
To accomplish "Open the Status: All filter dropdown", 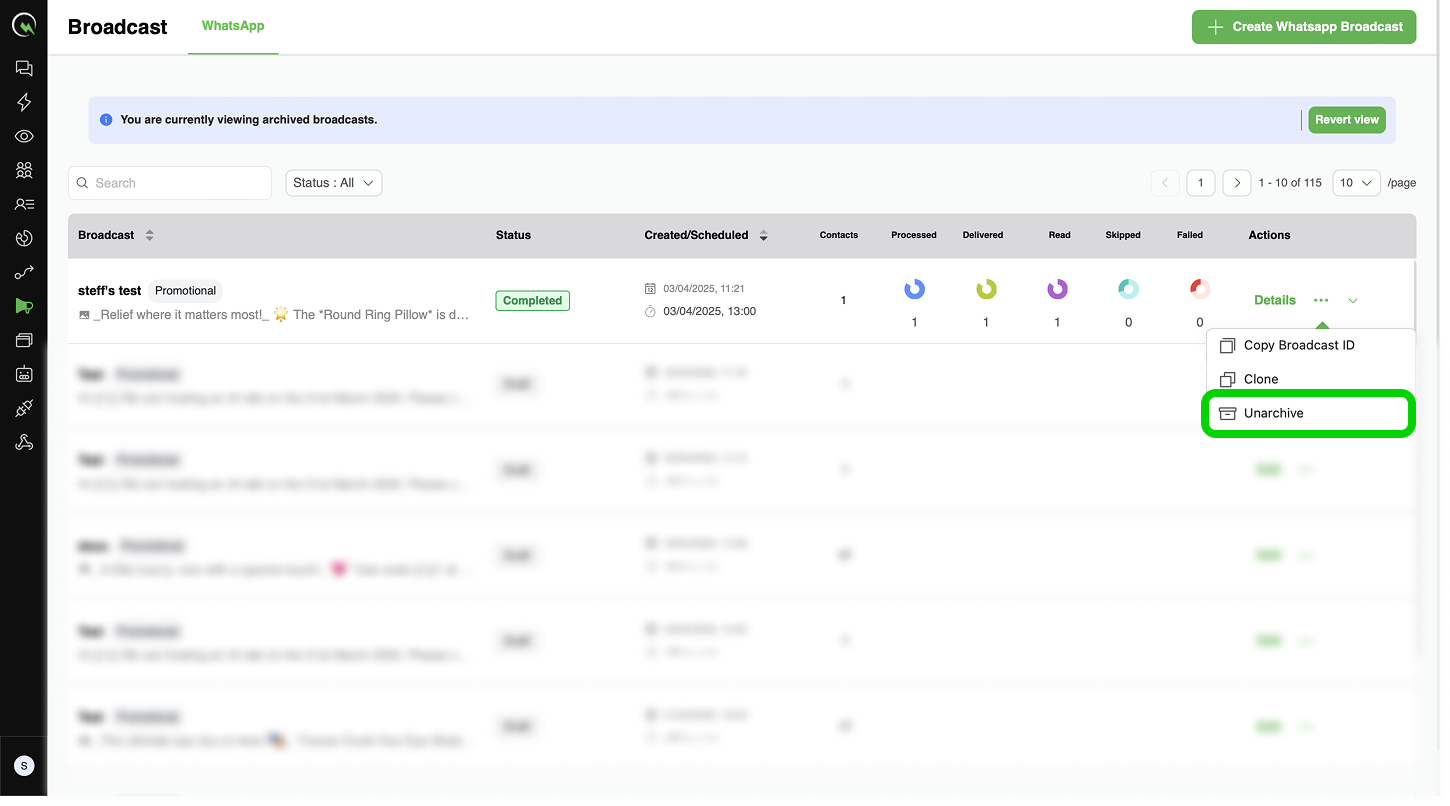I will (x=334, y=183).
